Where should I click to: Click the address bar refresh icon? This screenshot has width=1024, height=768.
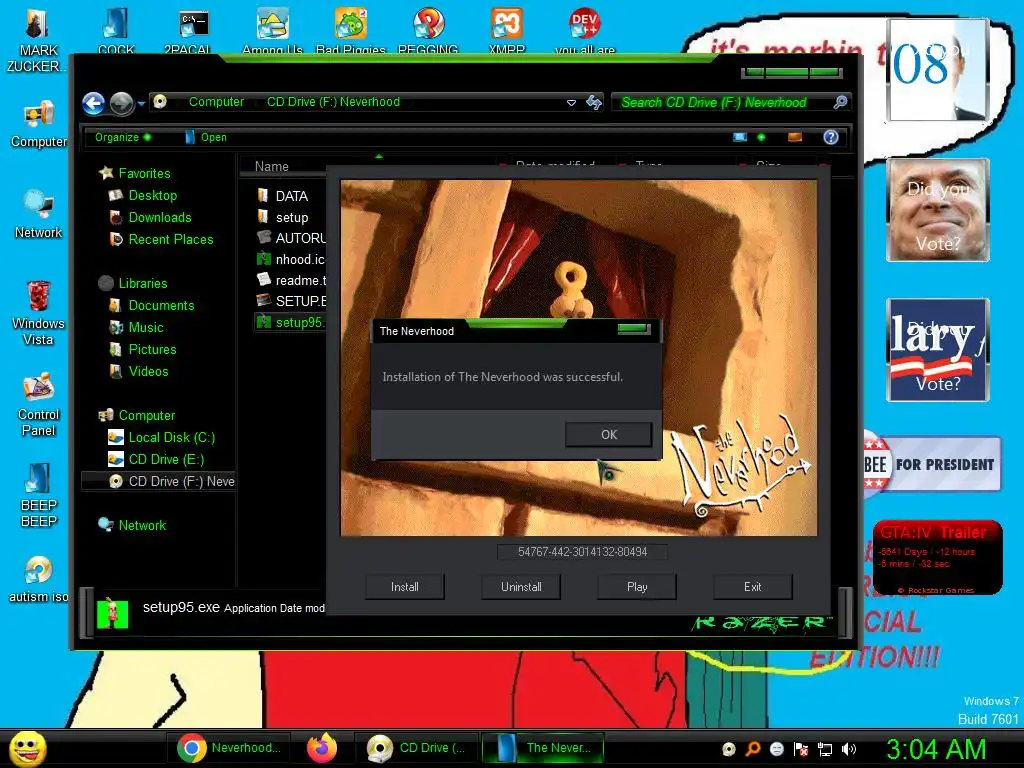click(x=594, y=103)
